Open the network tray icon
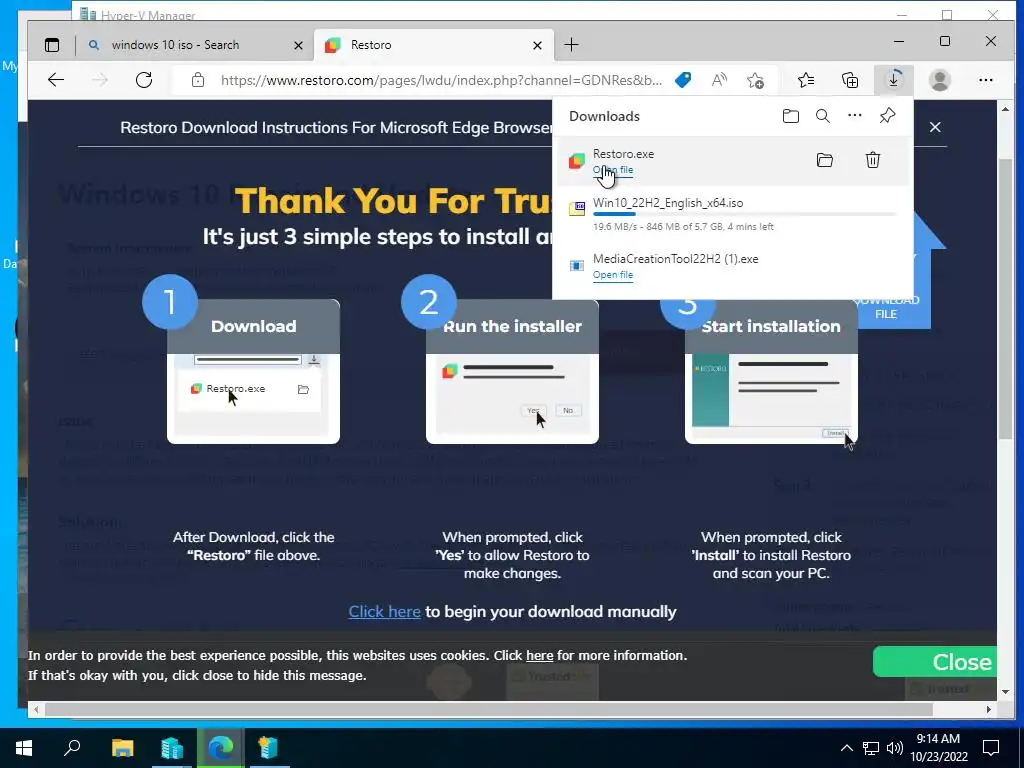The width and height of the screenshot is (1024, 768). (871, 748)
